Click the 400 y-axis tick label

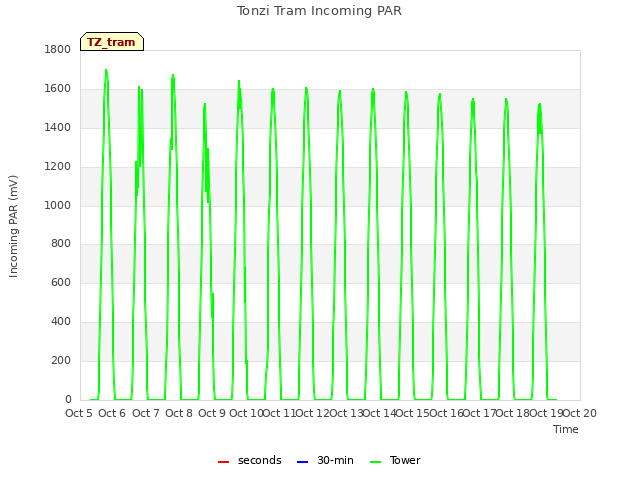[x=61, y=322]
